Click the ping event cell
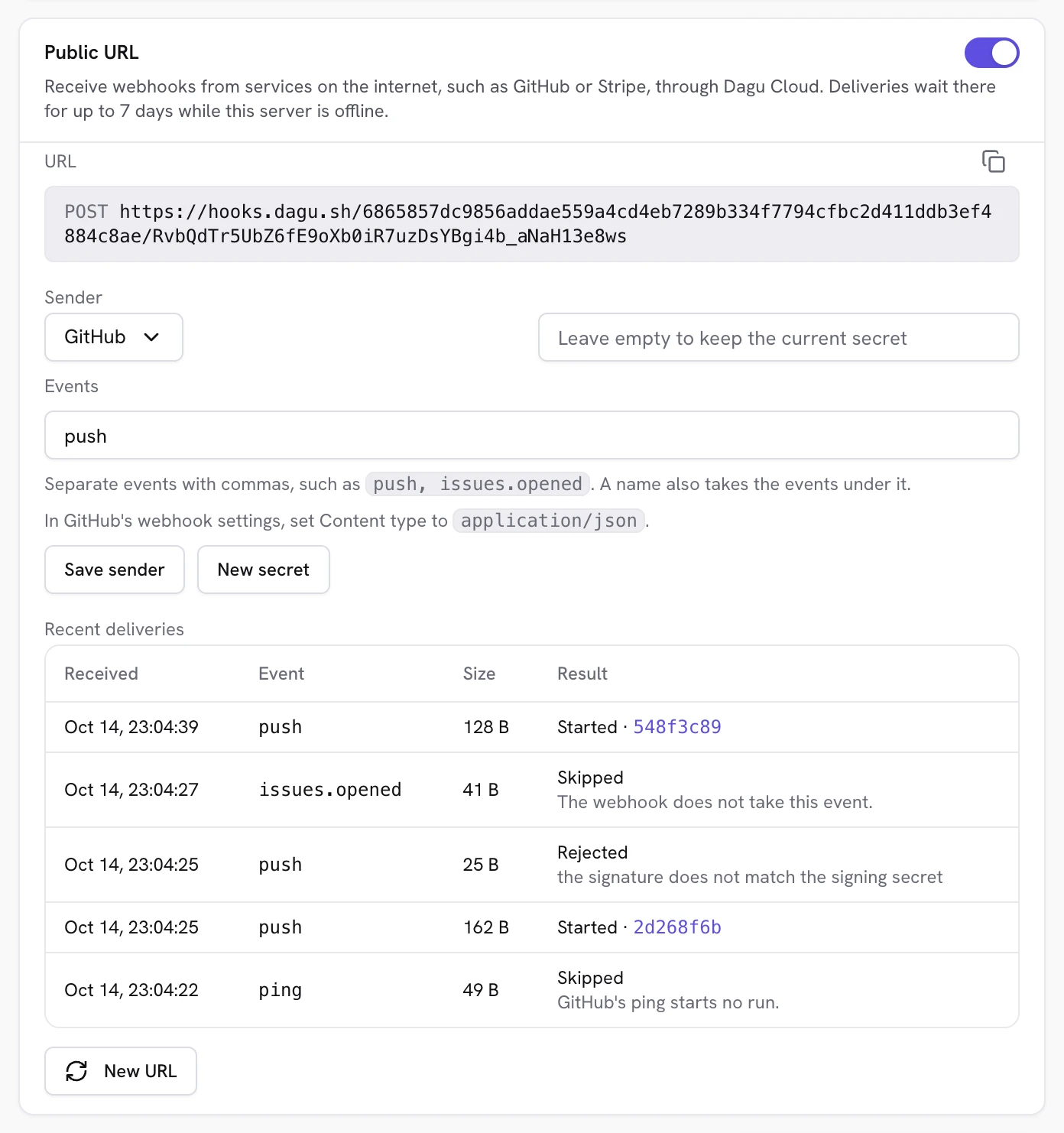 tap(281, 990)
